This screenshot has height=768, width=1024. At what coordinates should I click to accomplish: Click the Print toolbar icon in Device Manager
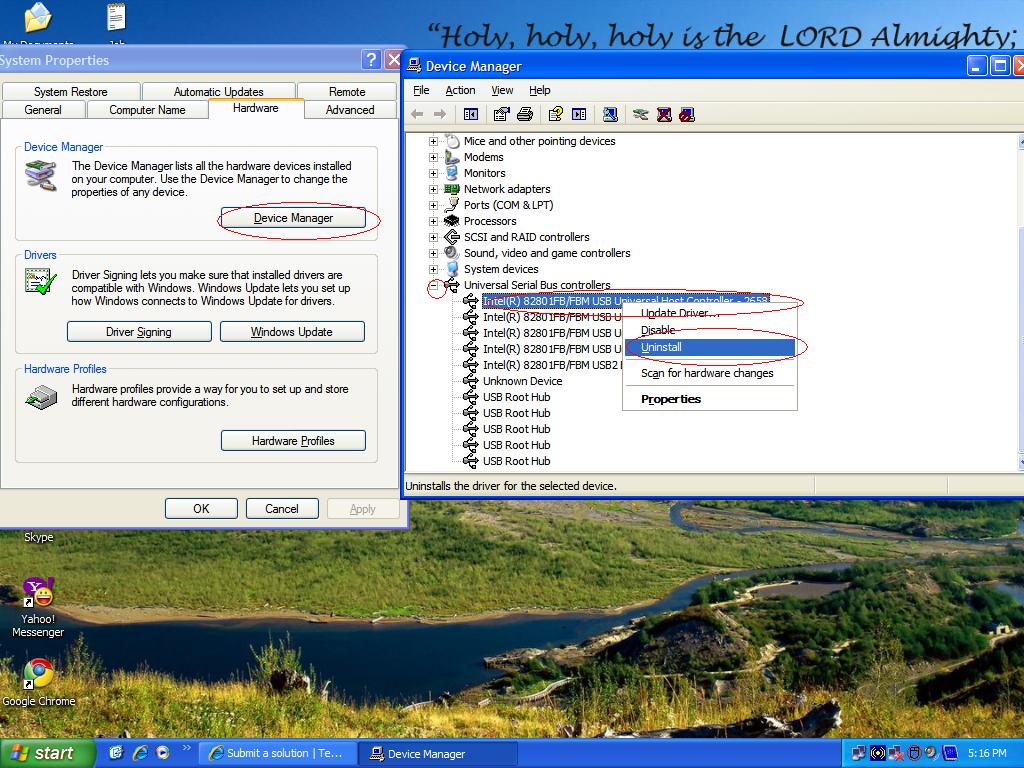tap(524, 114)
